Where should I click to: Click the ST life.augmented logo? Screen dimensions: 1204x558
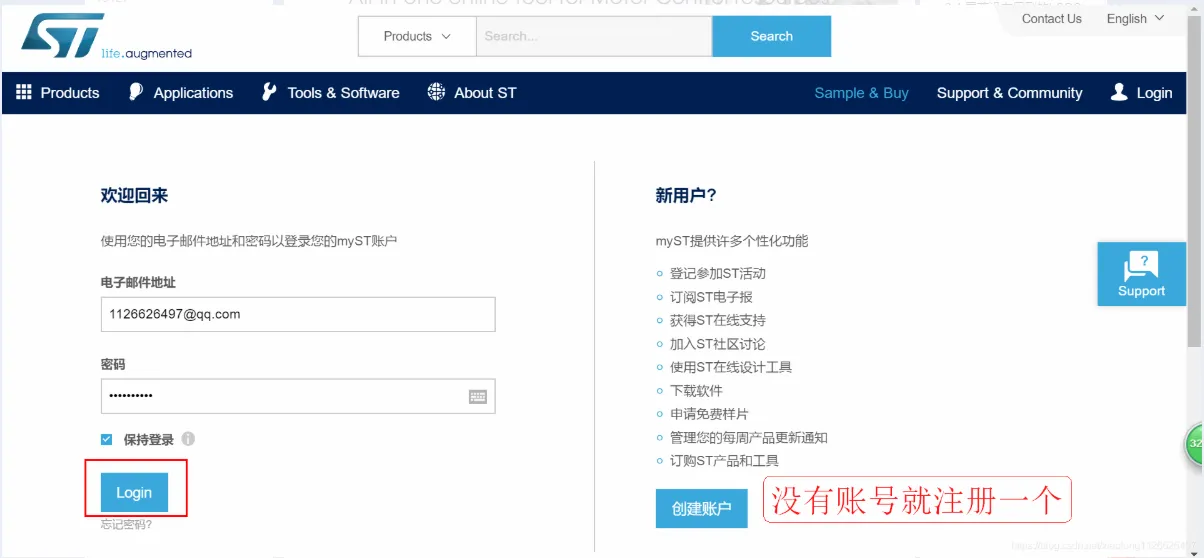tap(104, 36)
